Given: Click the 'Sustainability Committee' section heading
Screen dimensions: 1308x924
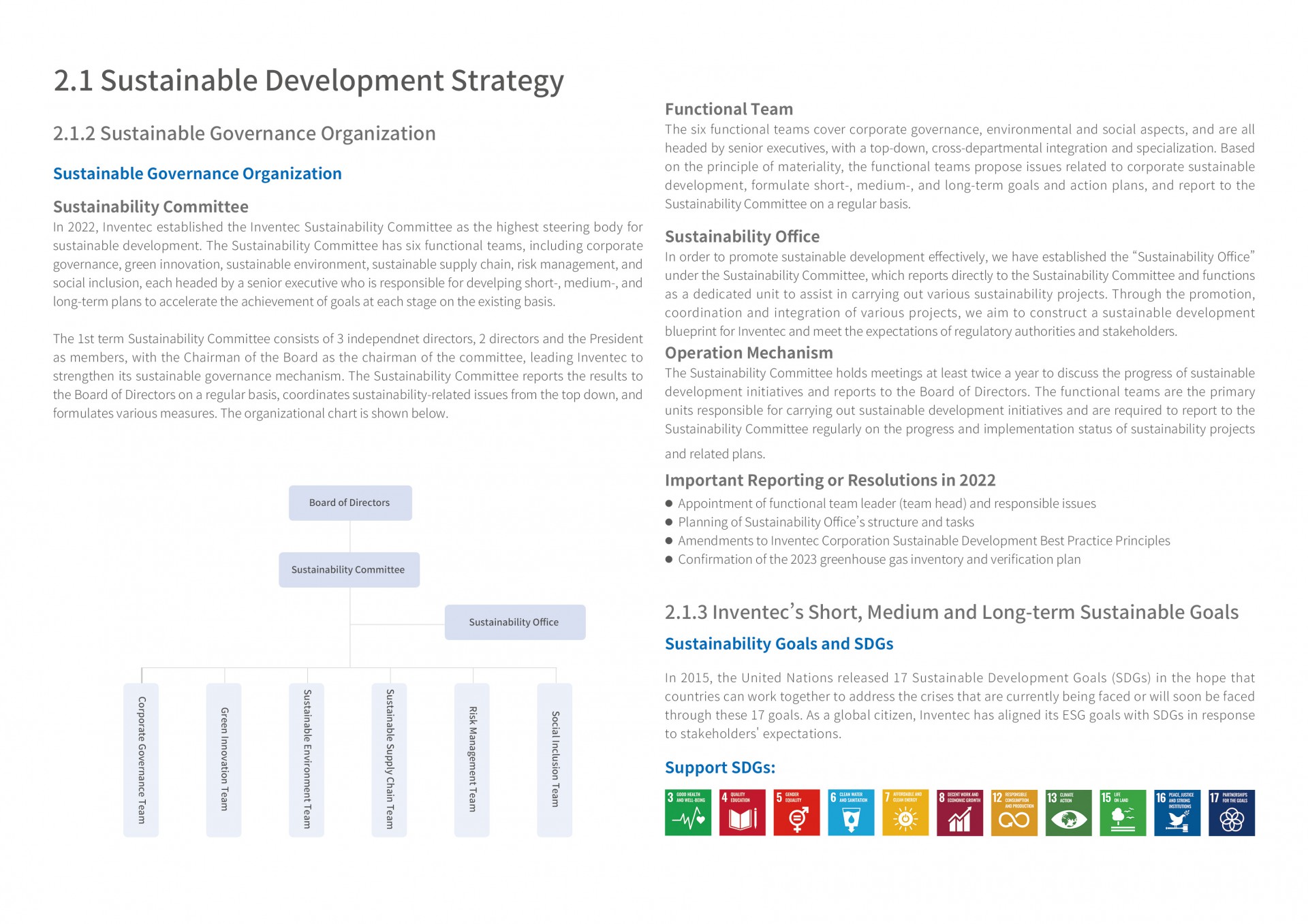Looking at the screenshot, I should click(151, 206).
